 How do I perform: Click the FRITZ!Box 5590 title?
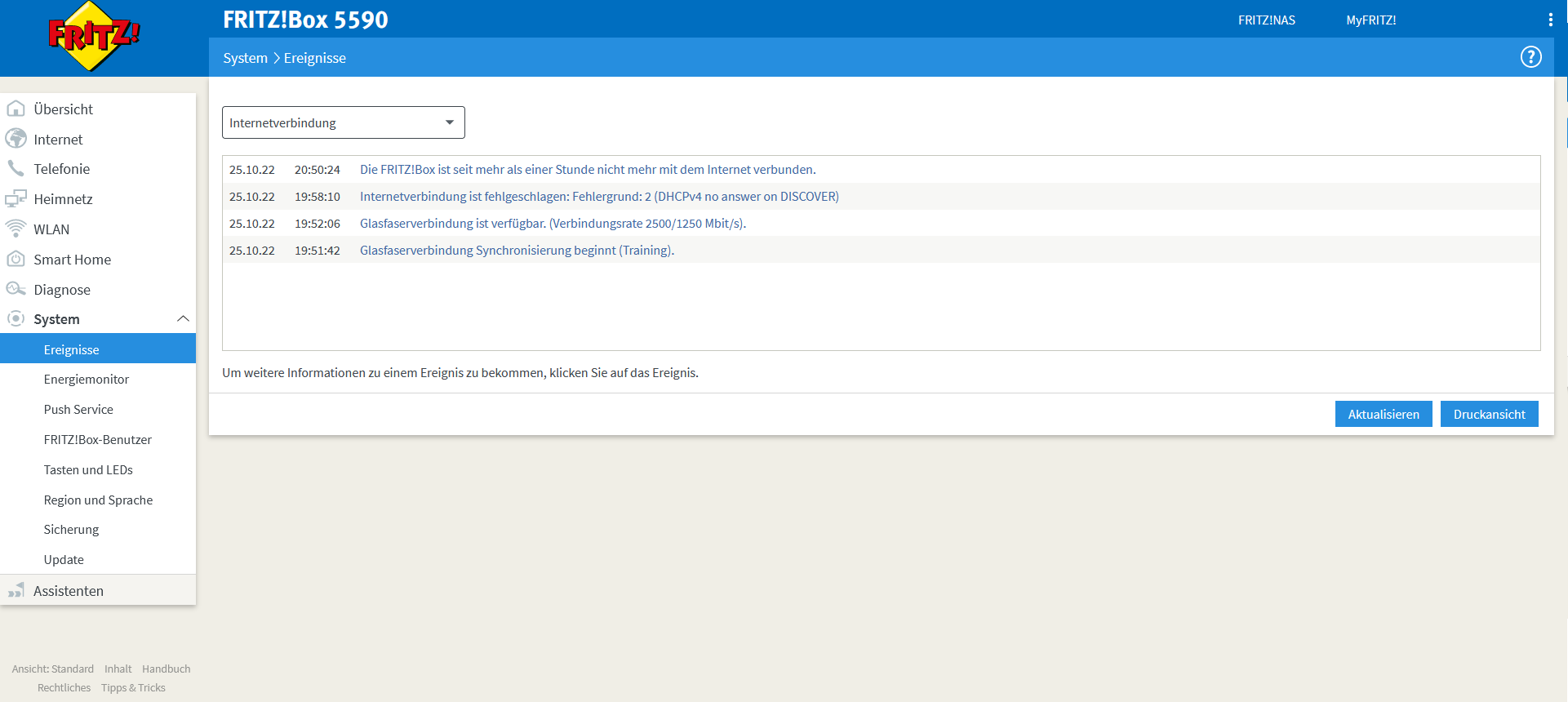(305, 20)
